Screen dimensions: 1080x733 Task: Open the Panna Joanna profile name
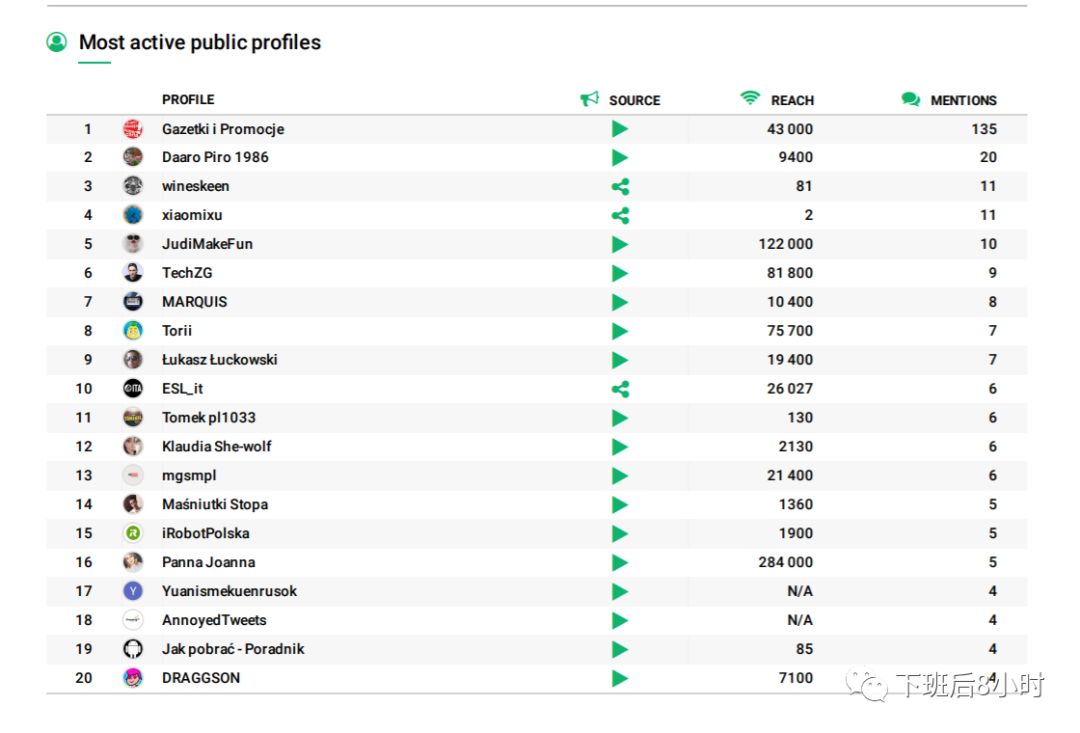(x=209, y=563)
